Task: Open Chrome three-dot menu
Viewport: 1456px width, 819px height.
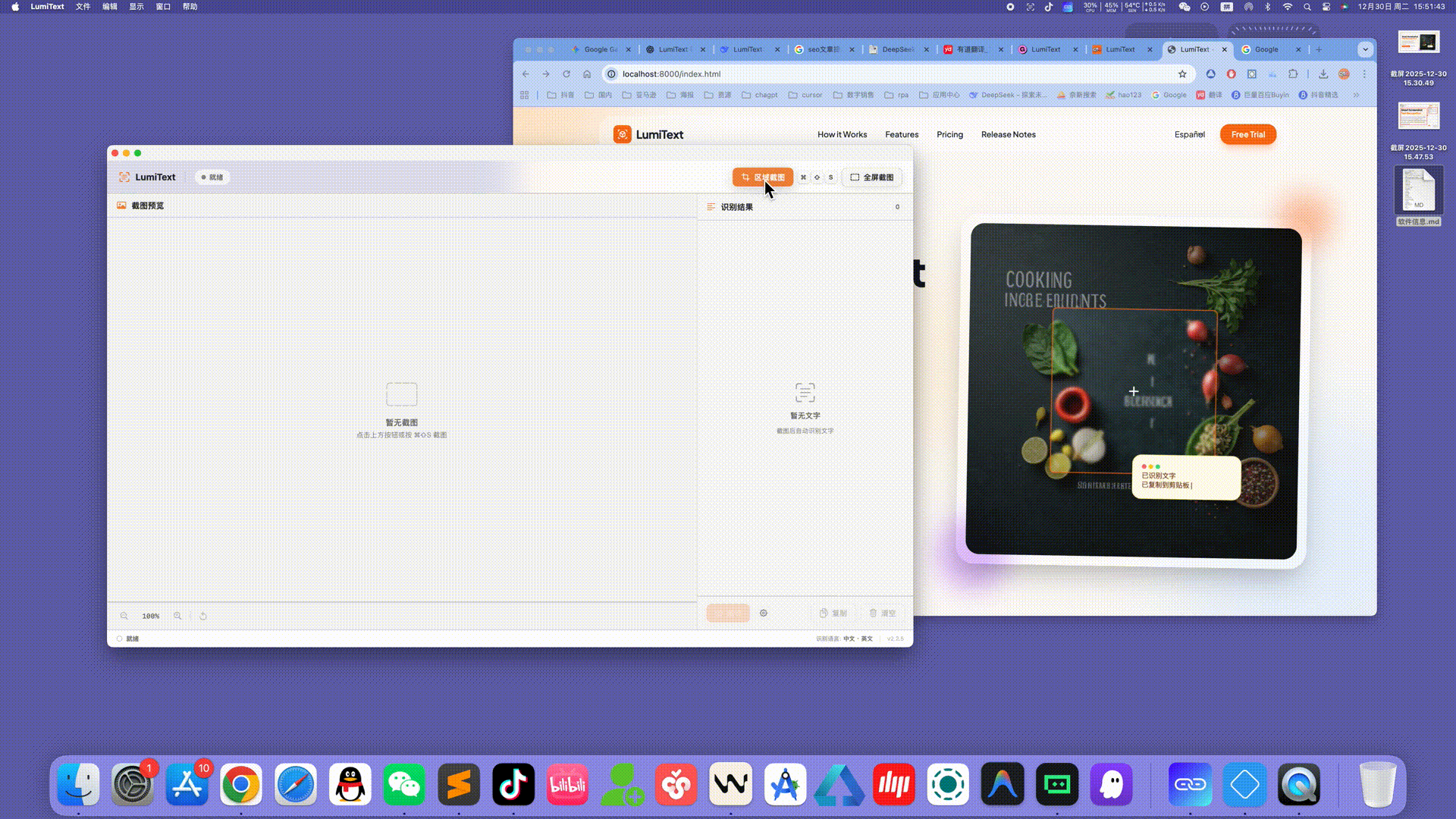Action: coord(1364,74)
